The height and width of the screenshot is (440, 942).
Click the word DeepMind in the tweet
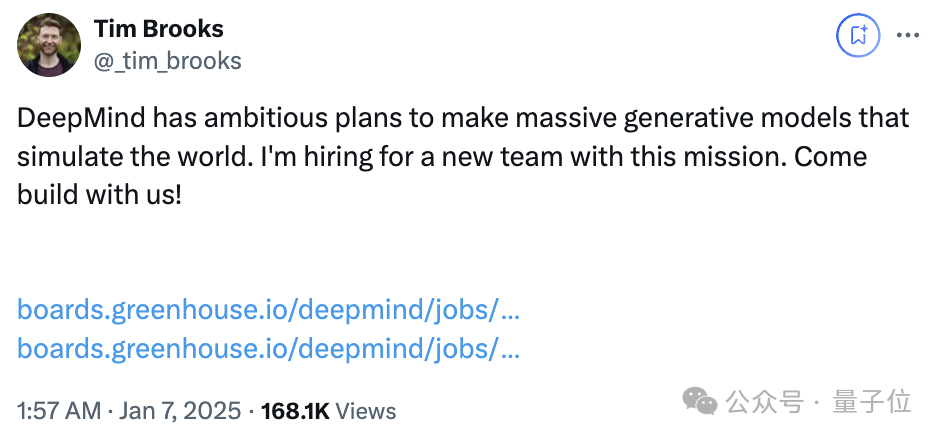click(82, 118)
